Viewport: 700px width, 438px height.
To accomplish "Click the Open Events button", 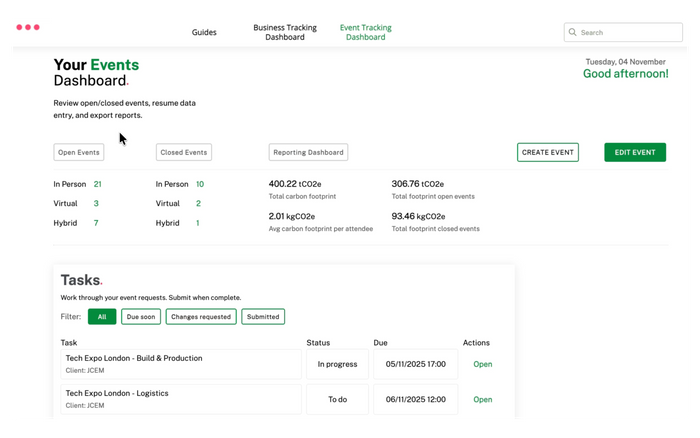I will tap(78, 152).
